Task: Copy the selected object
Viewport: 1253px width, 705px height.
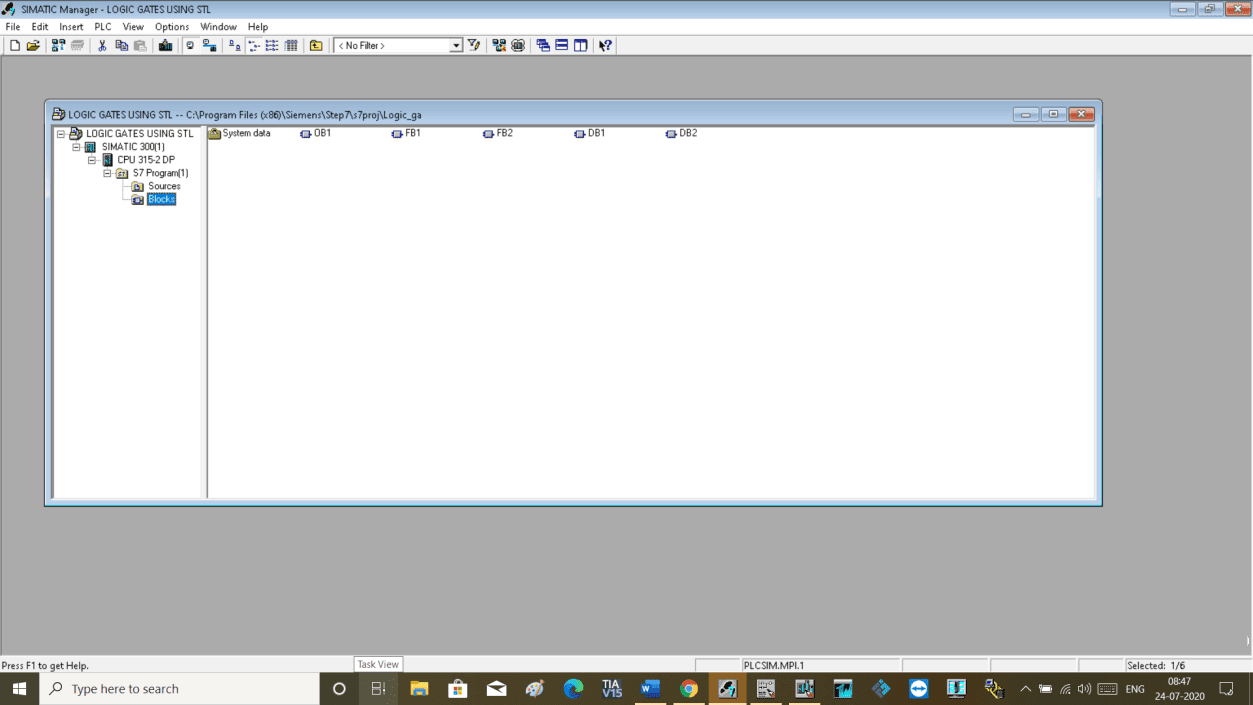Action: pos(122,45)
